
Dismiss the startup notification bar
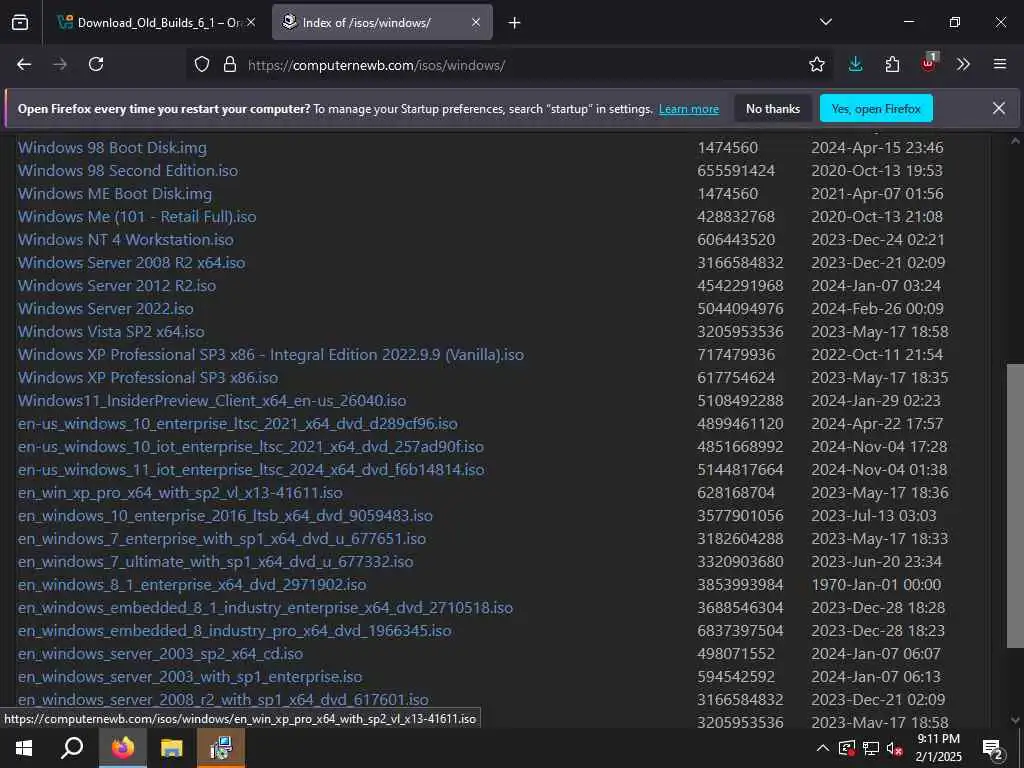tap(999, 108)
